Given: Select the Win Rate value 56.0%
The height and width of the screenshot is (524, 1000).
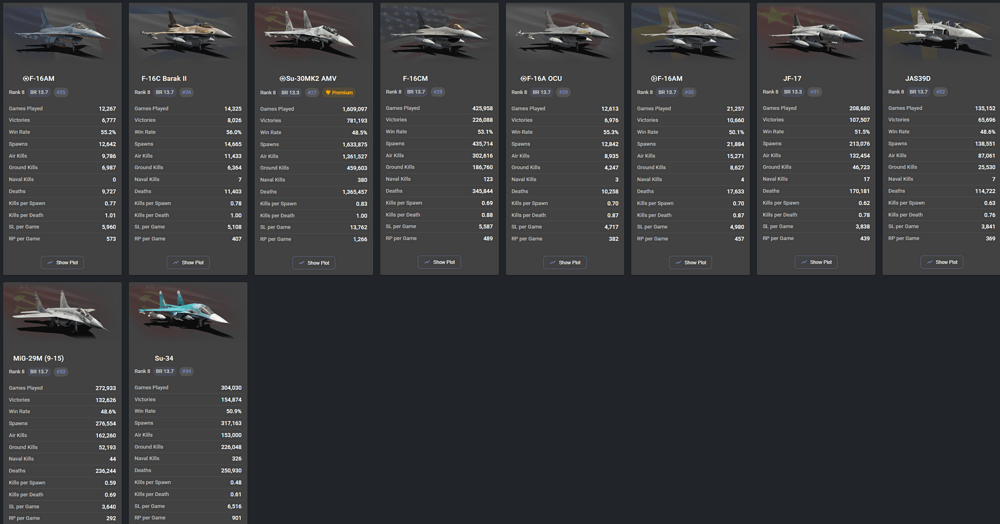Looking at the screenshot, I should (233, 132).
